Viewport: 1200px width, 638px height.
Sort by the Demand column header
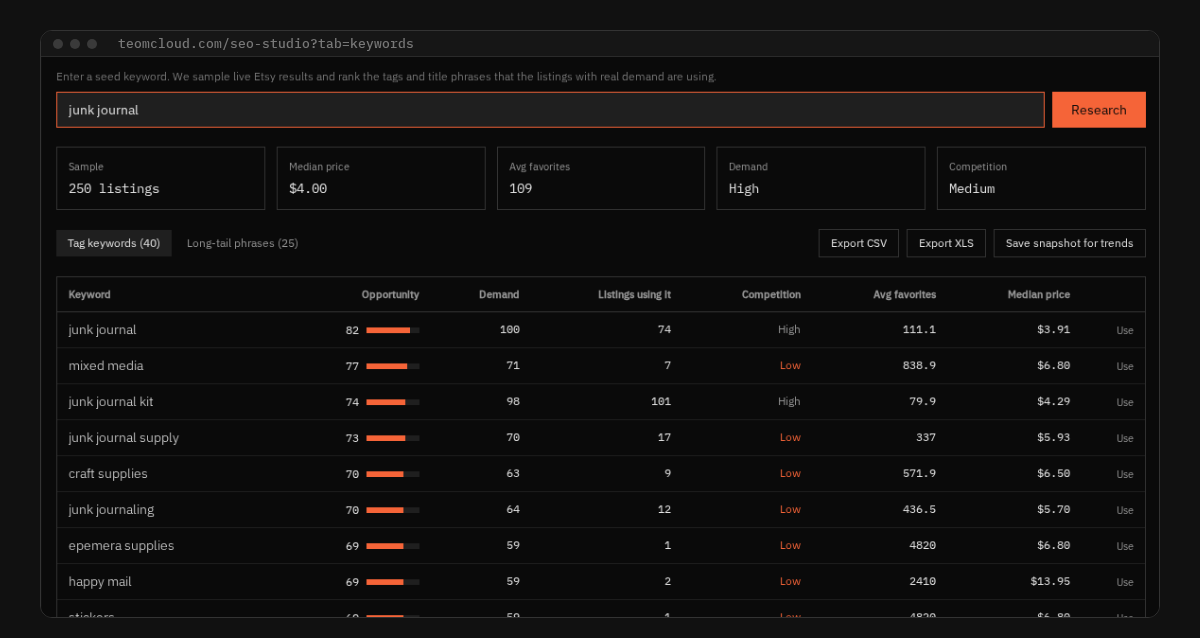[499, 295]
